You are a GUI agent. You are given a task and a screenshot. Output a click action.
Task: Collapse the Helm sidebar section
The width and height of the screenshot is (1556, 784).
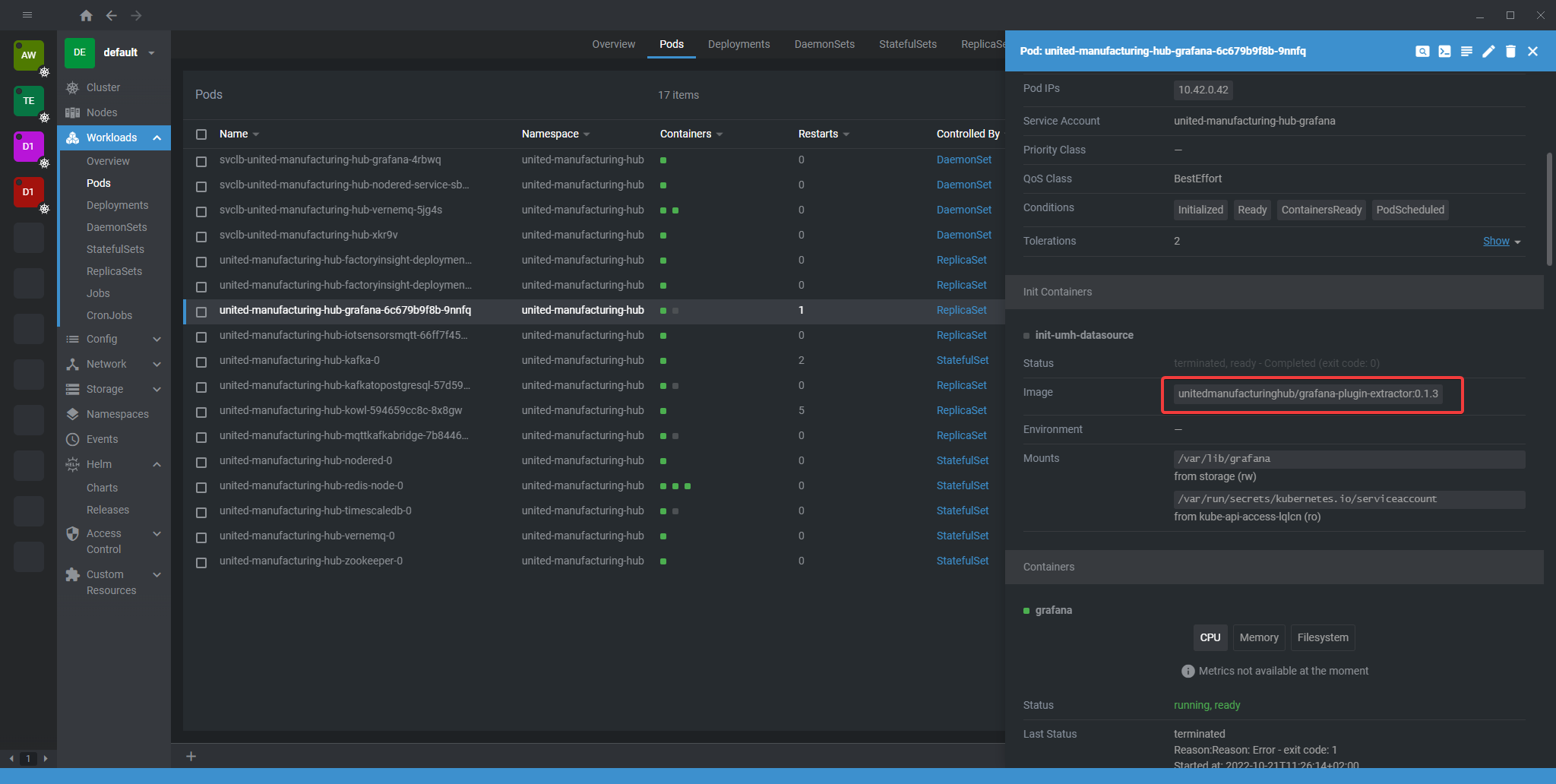click(157, 464)
